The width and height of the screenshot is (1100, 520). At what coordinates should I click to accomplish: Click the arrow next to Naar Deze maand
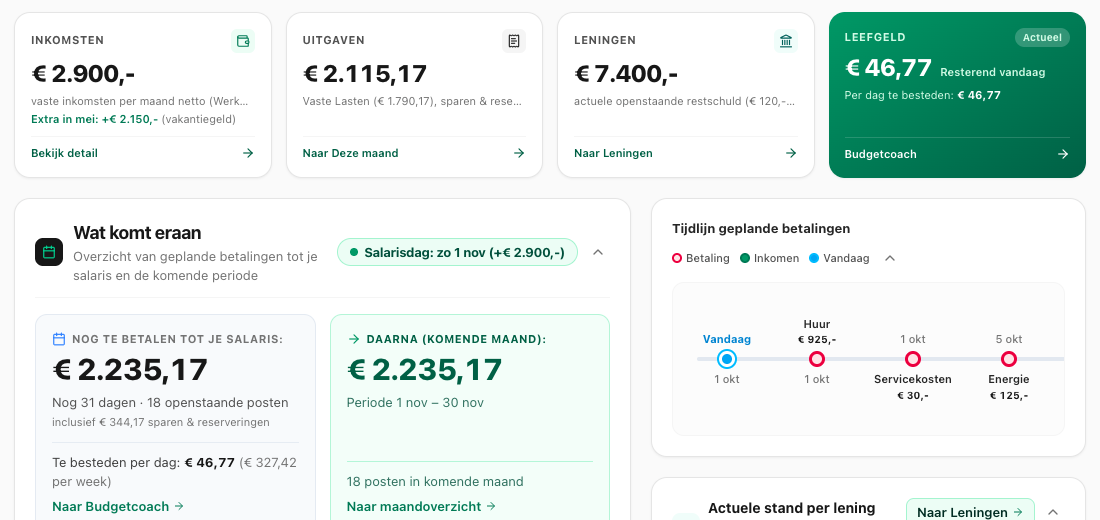(x=519, y=153)
